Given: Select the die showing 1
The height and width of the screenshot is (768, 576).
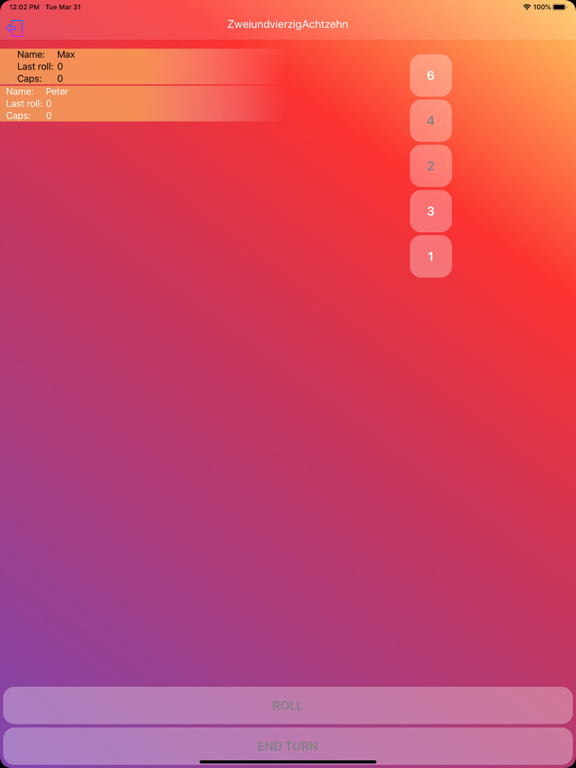Looking at the screenshot, I should pyautogui.click(x=431, y=256).
